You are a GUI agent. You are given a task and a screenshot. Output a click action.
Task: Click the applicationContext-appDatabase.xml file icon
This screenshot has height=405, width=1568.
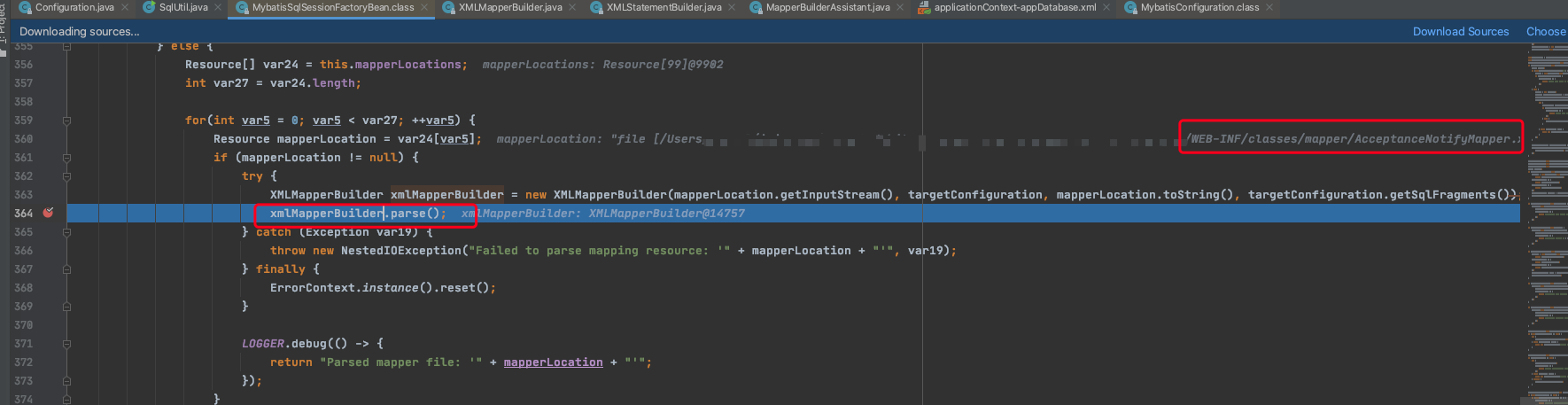tap(924, 7)
